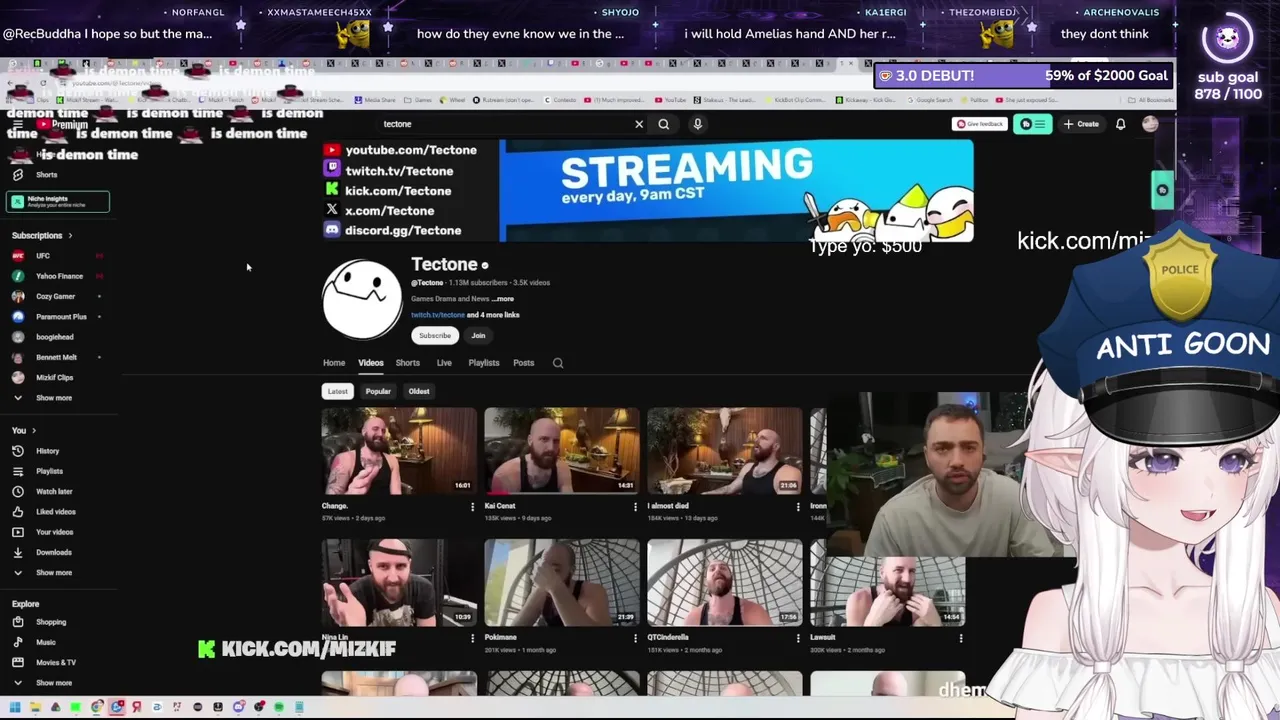Subscribe to the Tectone channel
This screenshot has width=1280, height=720.
click(435, 336)
